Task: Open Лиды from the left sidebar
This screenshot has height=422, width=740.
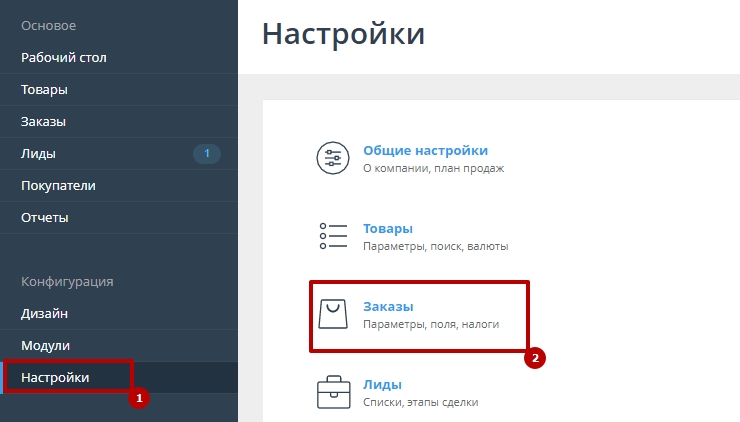Action: [x=39, y=154]
